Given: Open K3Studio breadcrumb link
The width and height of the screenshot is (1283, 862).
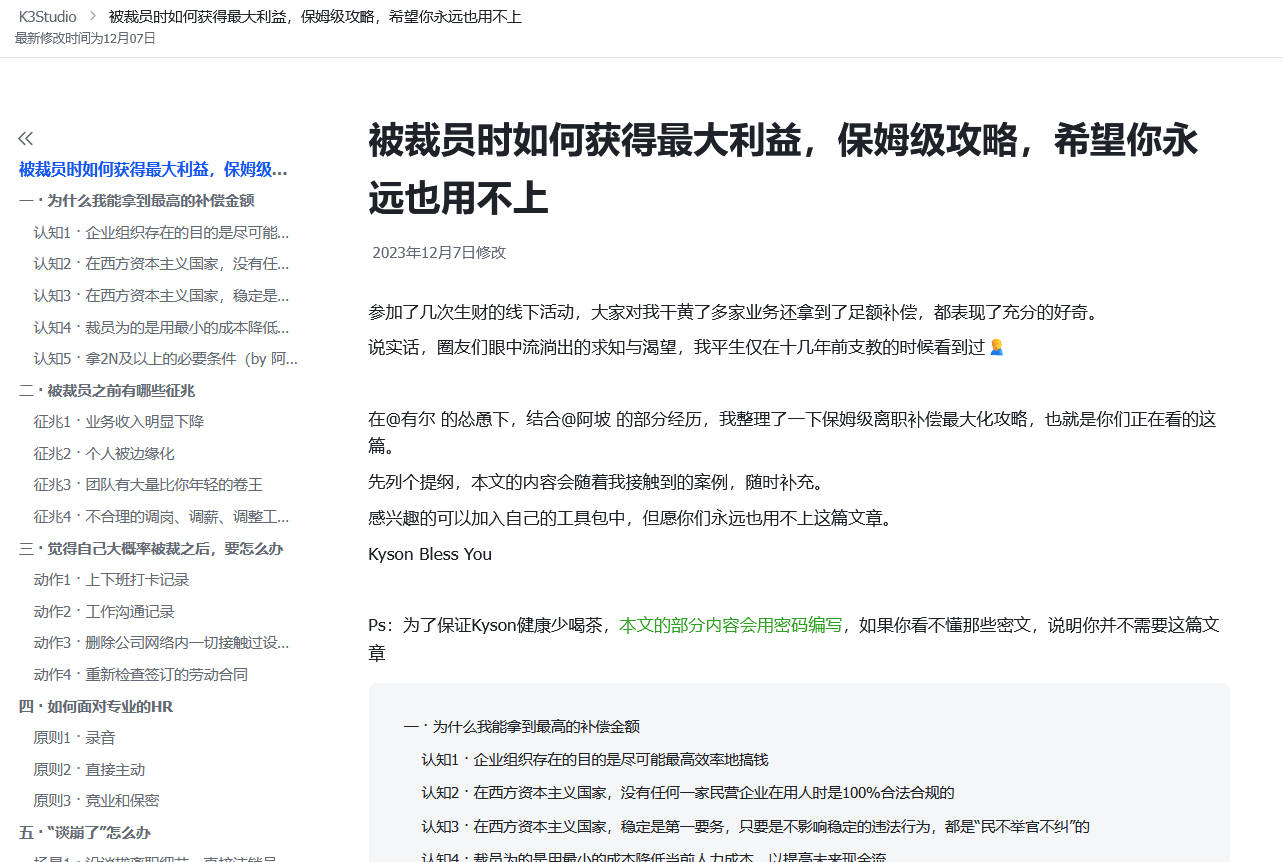Looking at the screenshot, I should point(47,17).
